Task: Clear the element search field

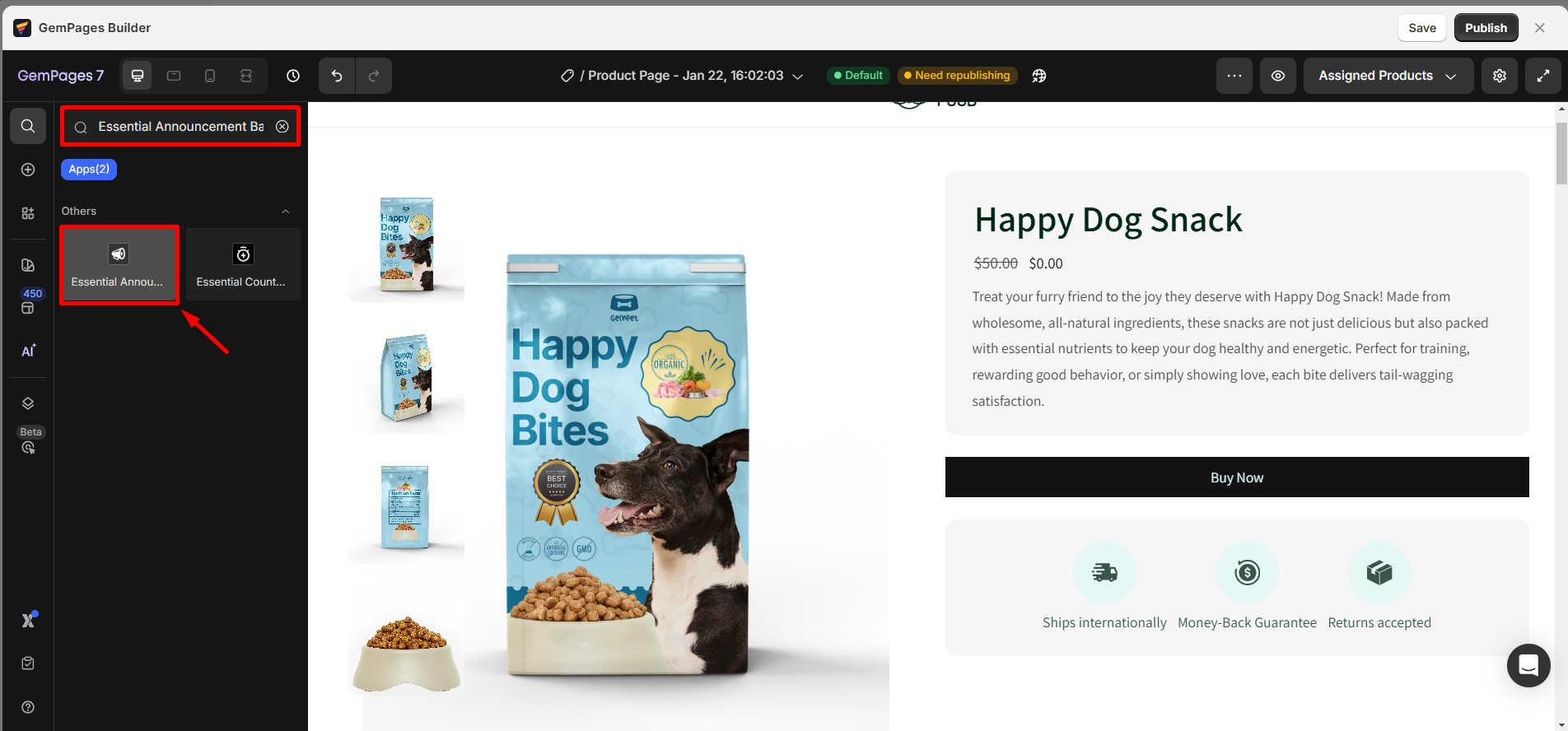Action: coord(282,127)
